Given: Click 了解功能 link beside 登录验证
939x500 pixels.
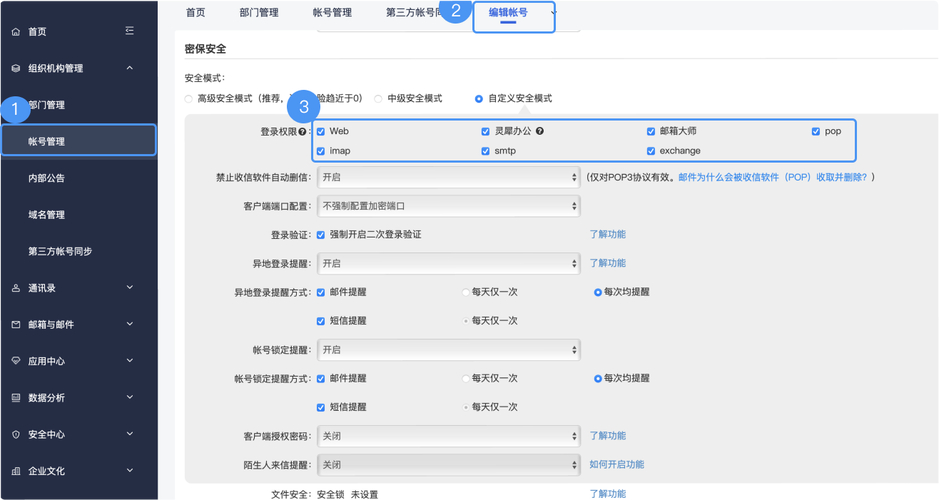Looking at the screenshot, I should [x=607, y=235].
